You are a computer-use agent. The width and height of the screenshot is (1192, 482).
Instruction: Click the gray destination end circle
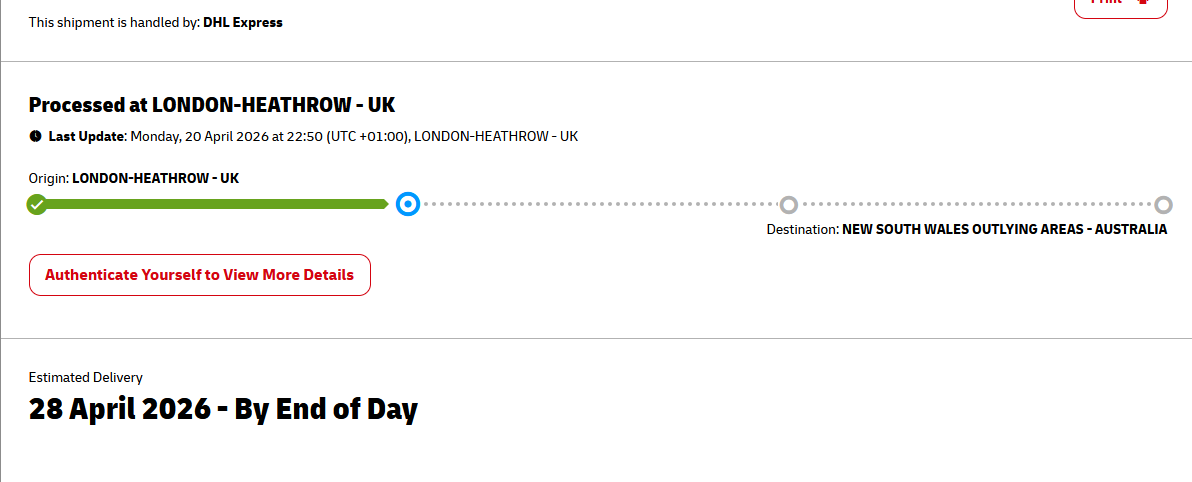click(x=1163, y=205)
